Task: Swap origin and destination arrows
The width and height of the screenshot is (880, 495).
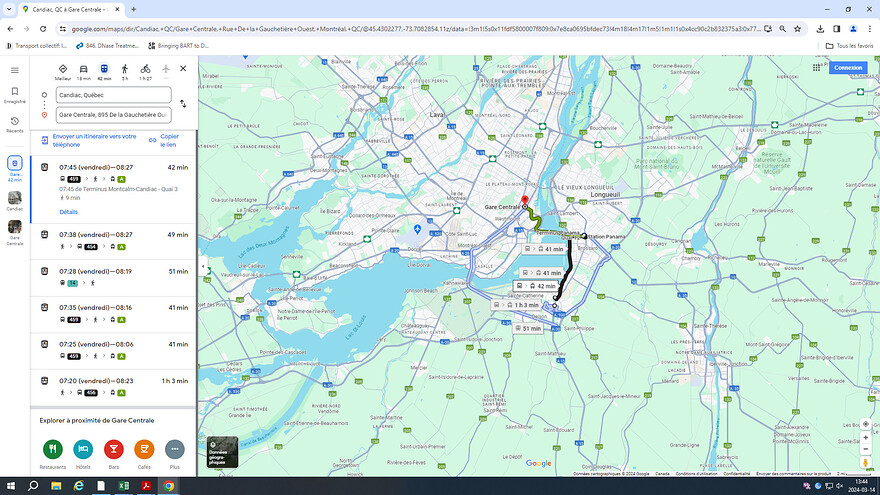Action: pyautogui.click(x=183, y=104)
